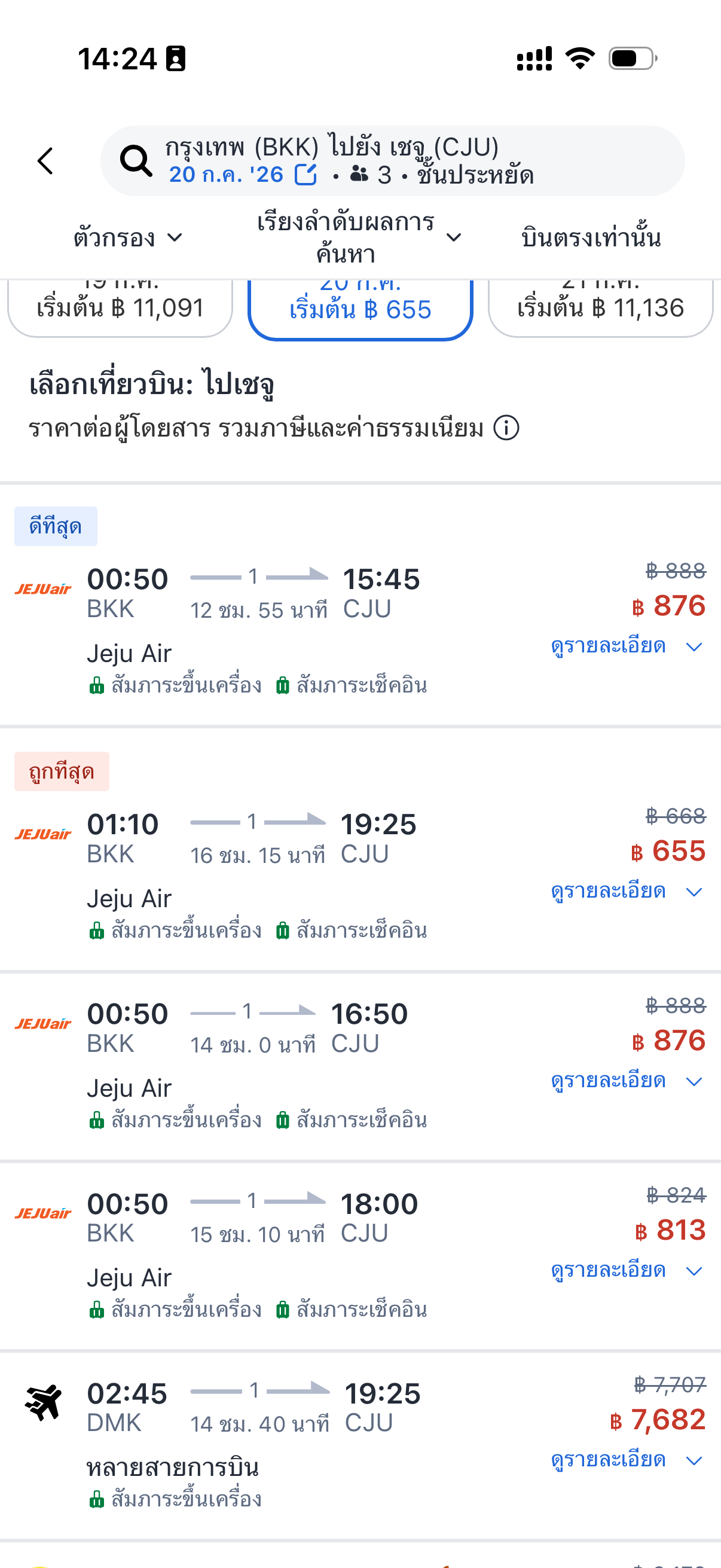Expand details for the ฿ 7,682 flight
Screen dimensions: 721x1568
click(626, 1460)
